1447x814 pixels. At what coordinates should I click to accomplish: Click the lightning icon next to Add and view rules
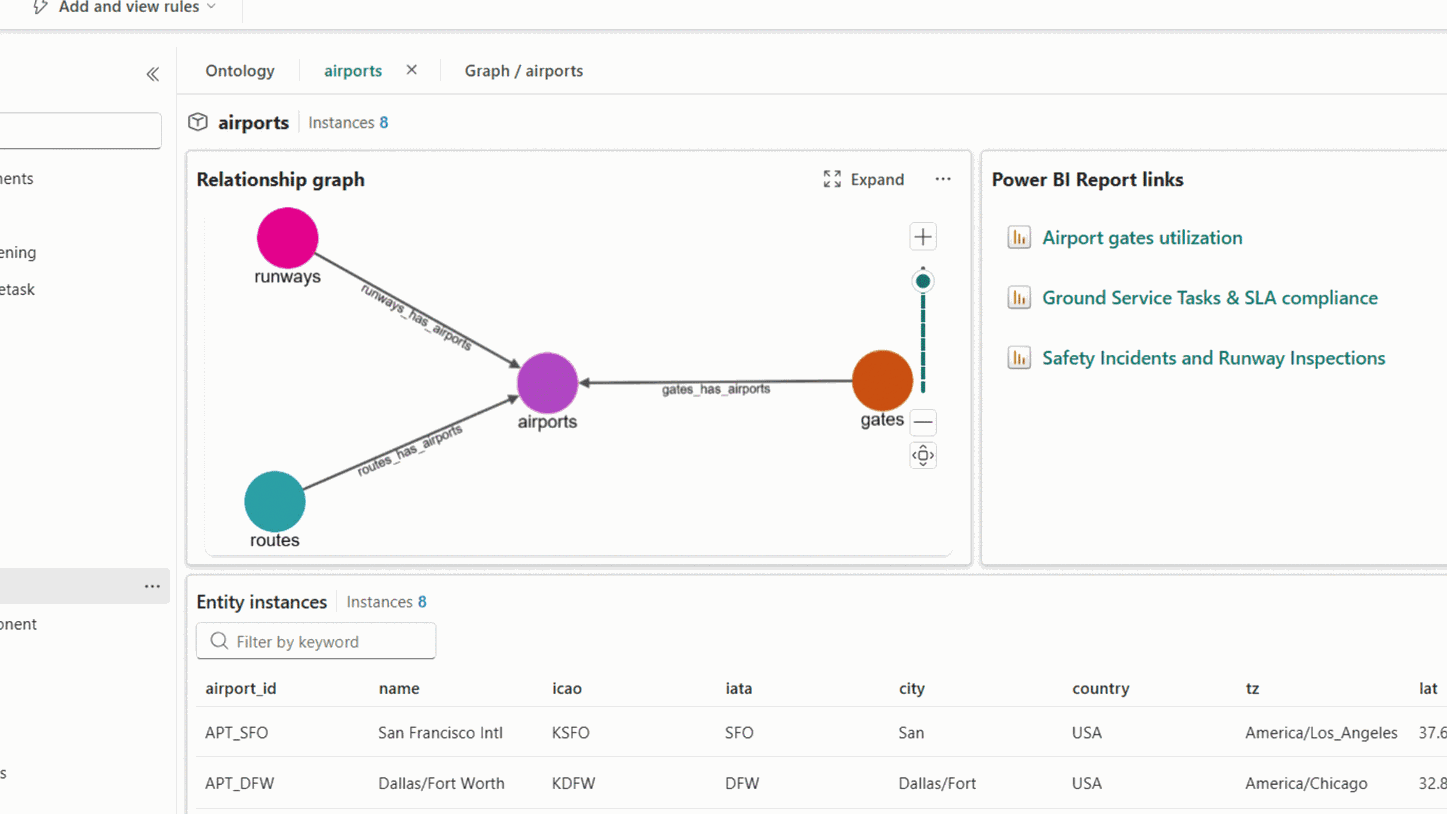pos(39,7)
